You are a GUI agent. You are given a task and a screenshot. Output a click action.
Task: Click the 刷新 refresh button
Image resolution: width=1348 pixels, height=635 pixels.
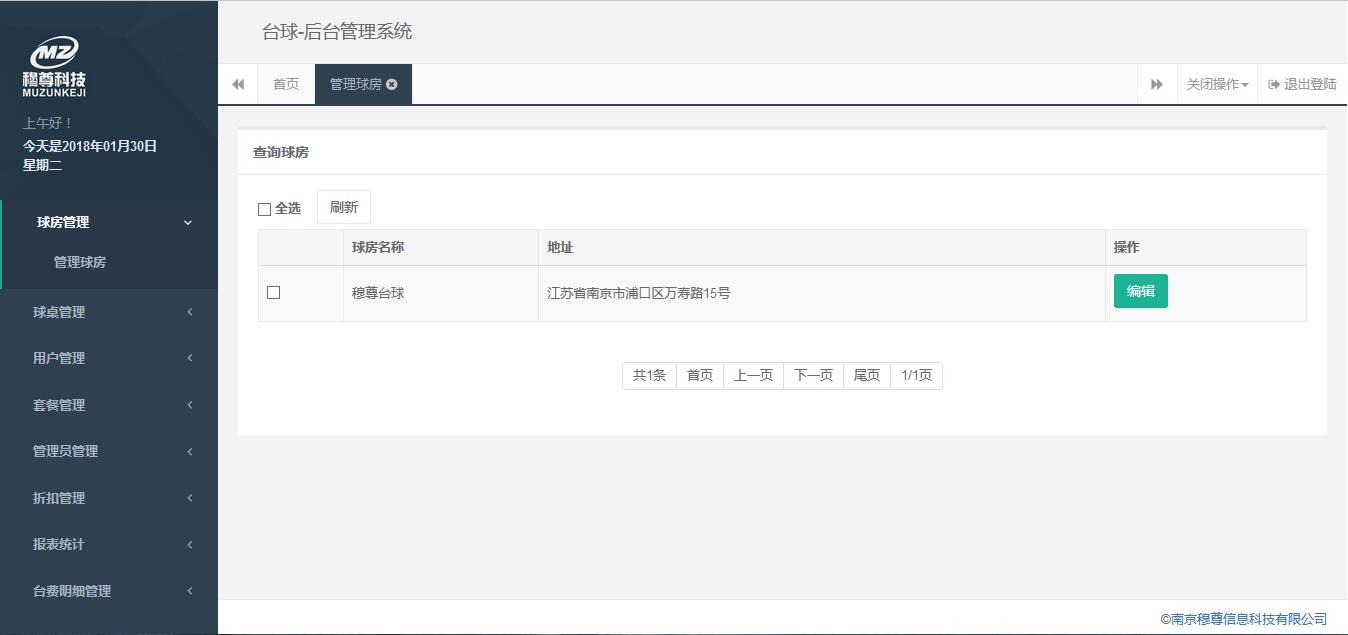tap(343, 207)
